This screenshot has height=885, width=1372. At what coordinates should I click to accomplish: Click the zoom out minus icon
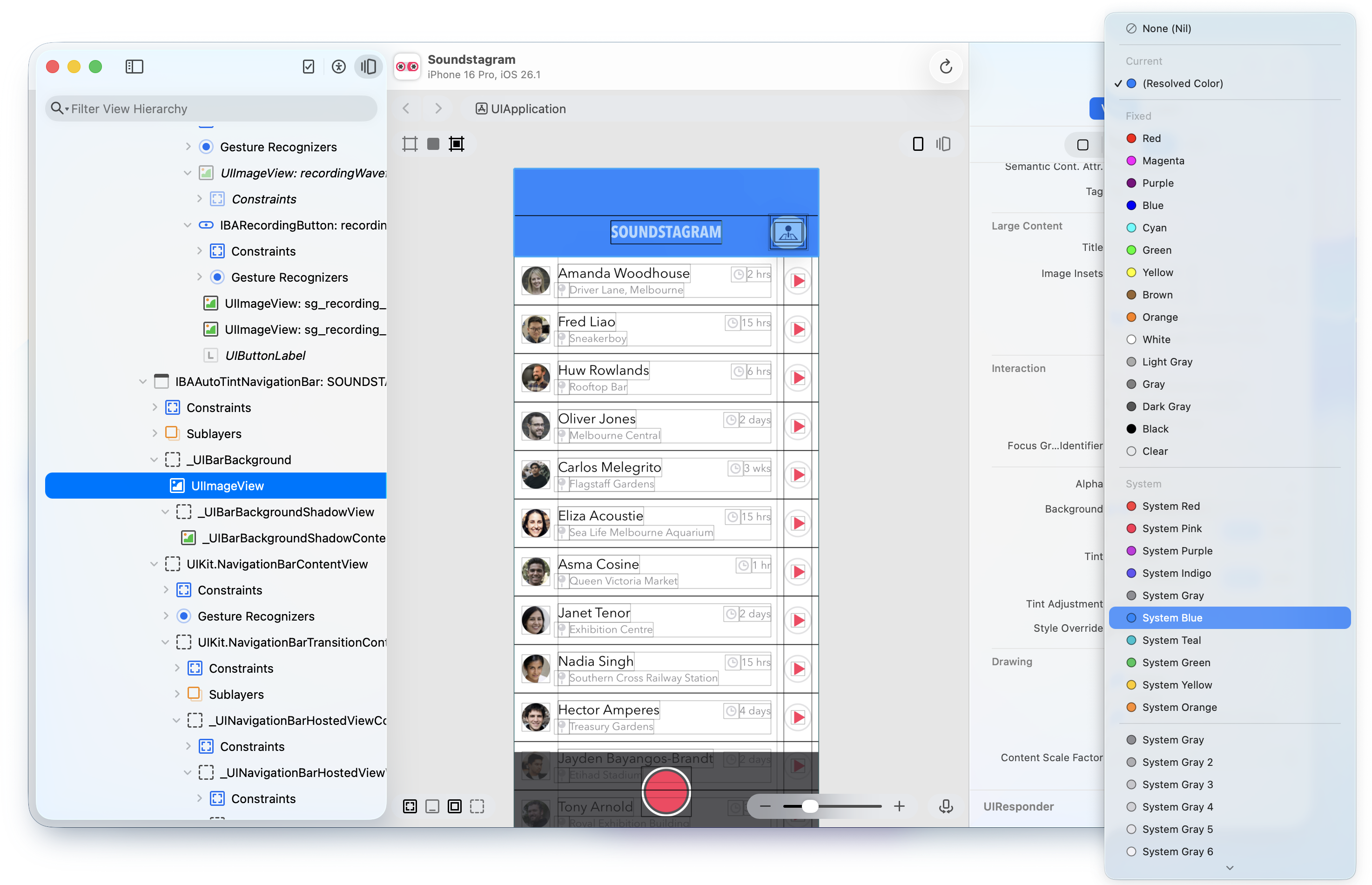pos(765,806)
